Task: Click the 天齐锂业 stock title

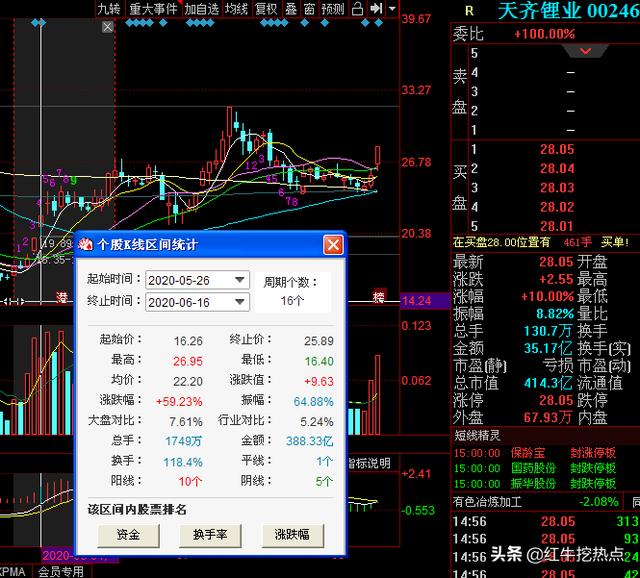Action: (539, 11)
